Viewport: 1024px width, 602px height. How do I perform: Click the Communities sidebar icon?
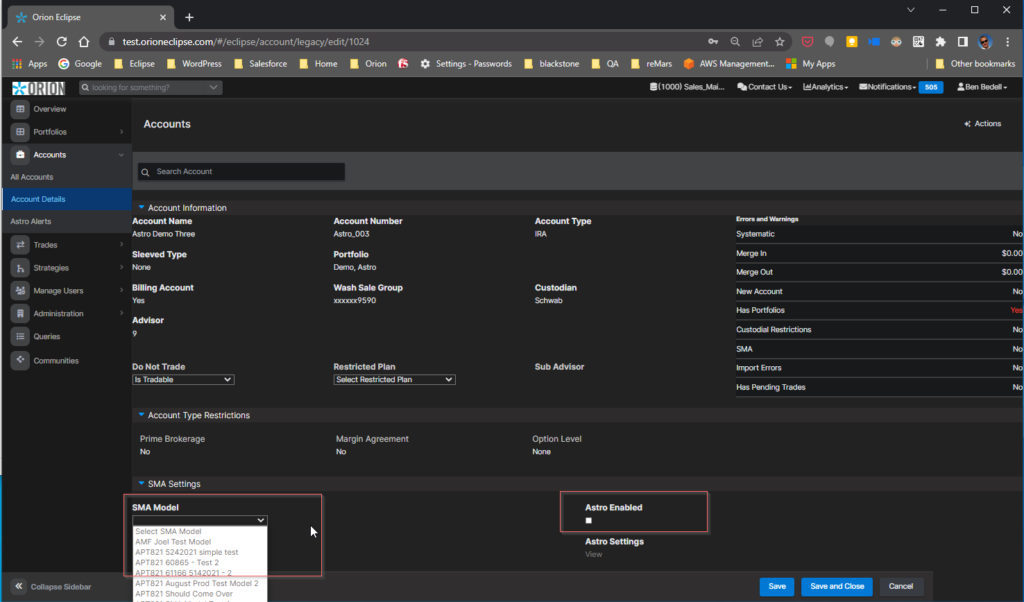(20, 360)
